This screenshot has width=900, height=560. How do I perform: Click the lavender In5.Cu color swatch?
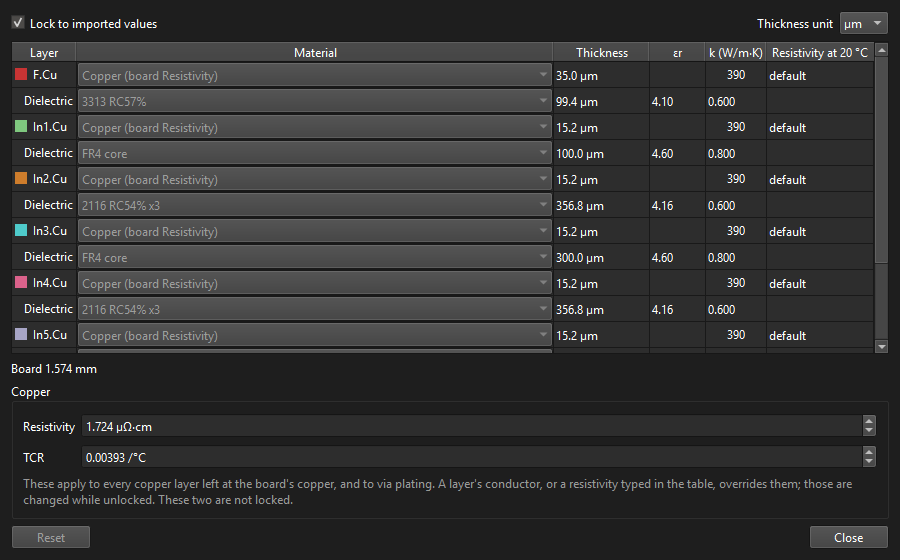21,334
